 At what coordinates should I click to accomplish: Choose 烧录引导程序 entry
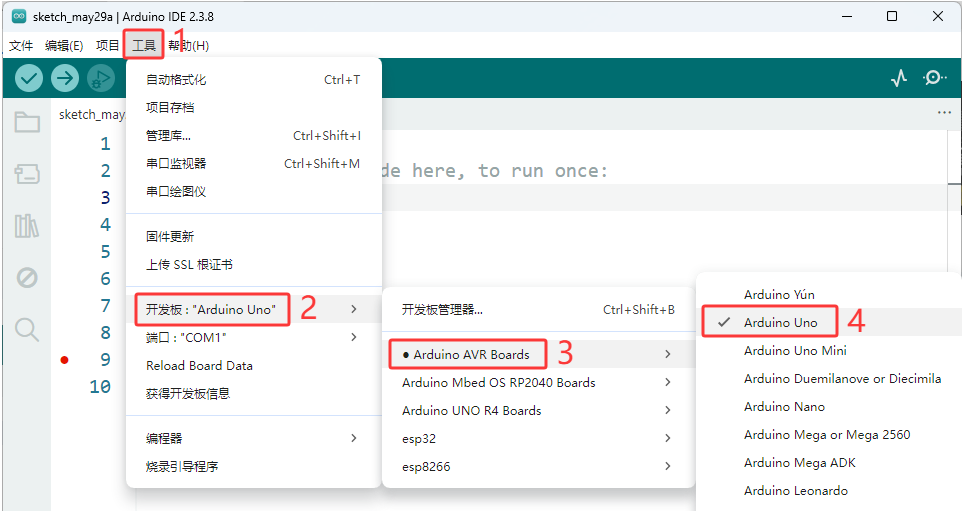pos(254,467)
